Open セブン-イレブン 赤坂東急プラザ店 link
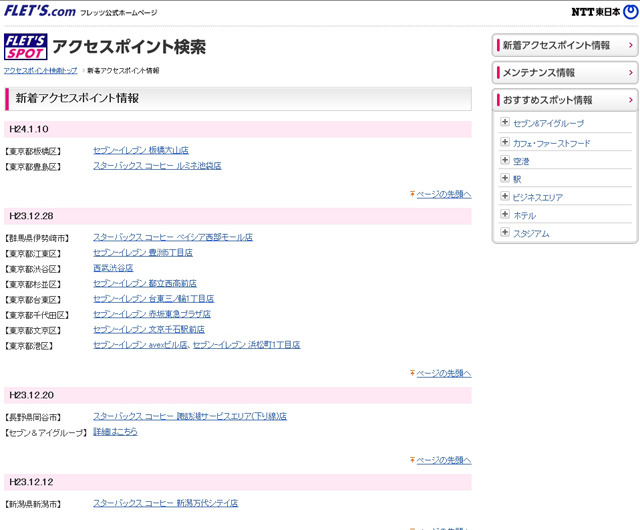 152,314
